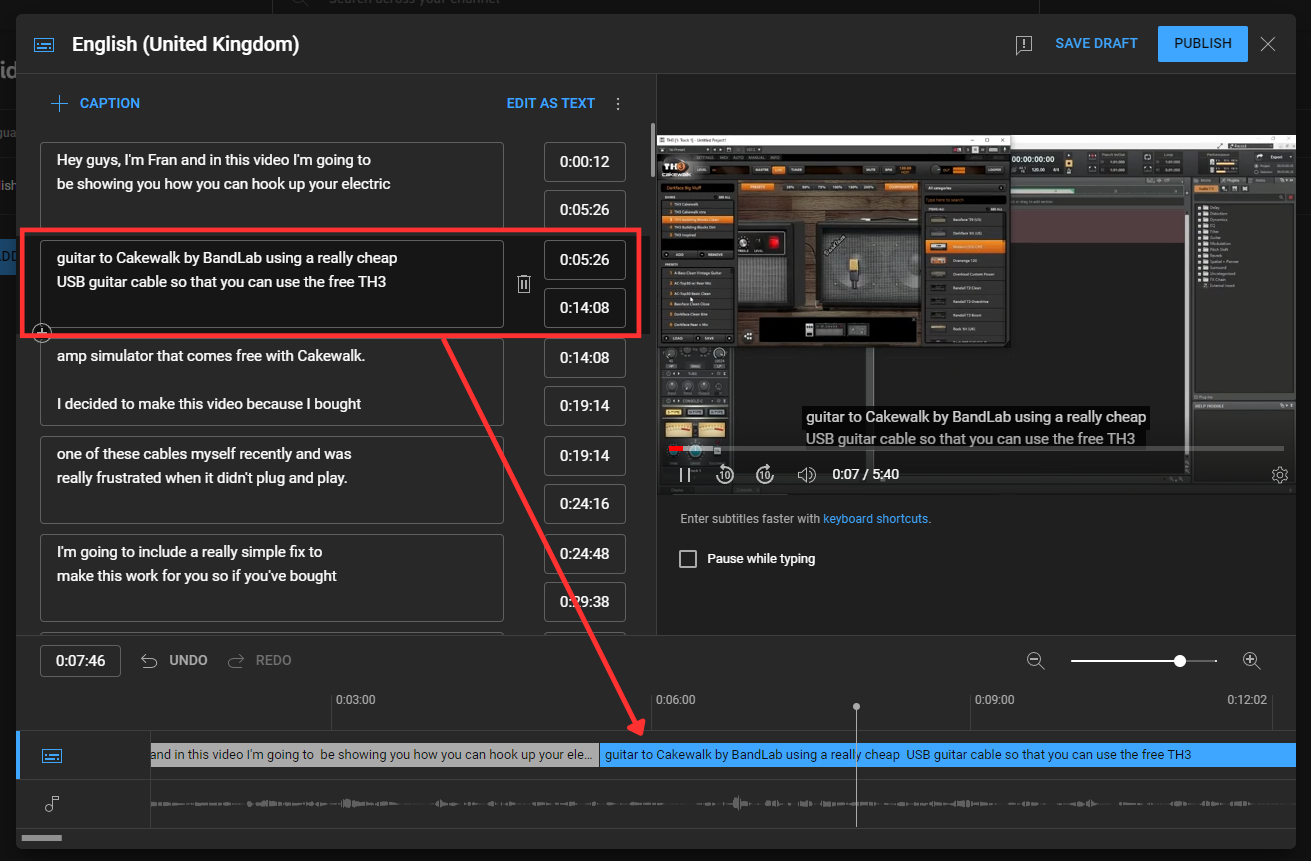The image size is (1311, 861).
Task: Adjust the timeline zoom slider handle
Action: pyautogui.click(x=1180, y=661)
